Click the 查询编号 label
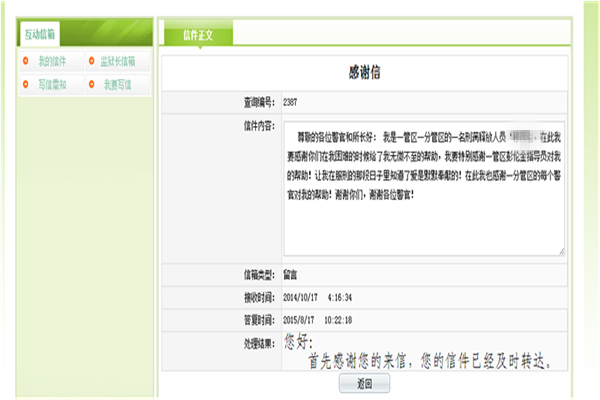600x400 pixels. (259, 103)
